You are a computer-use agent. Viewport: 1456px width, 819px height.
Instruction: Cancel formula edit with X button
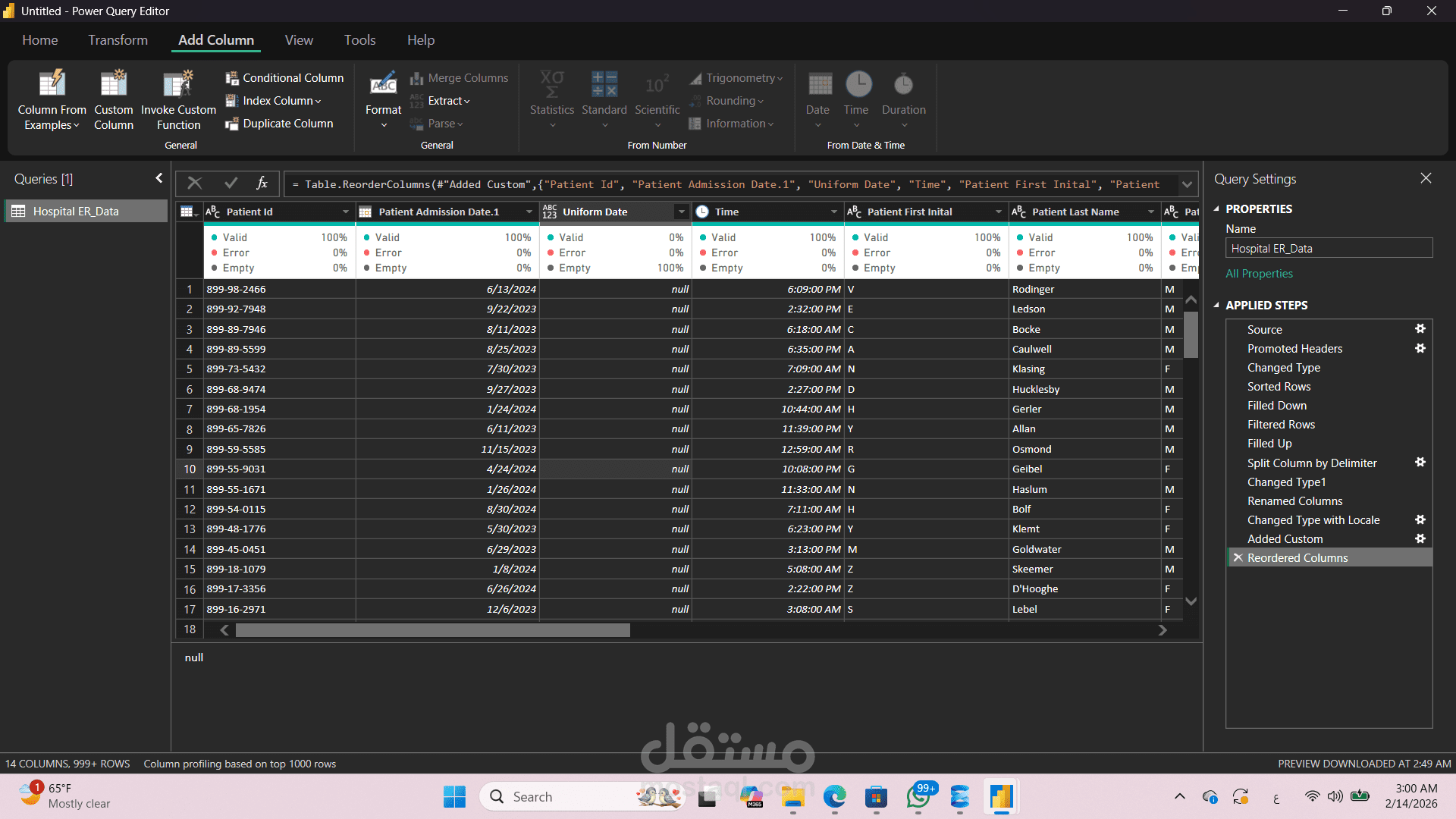(x=195, y=184)
